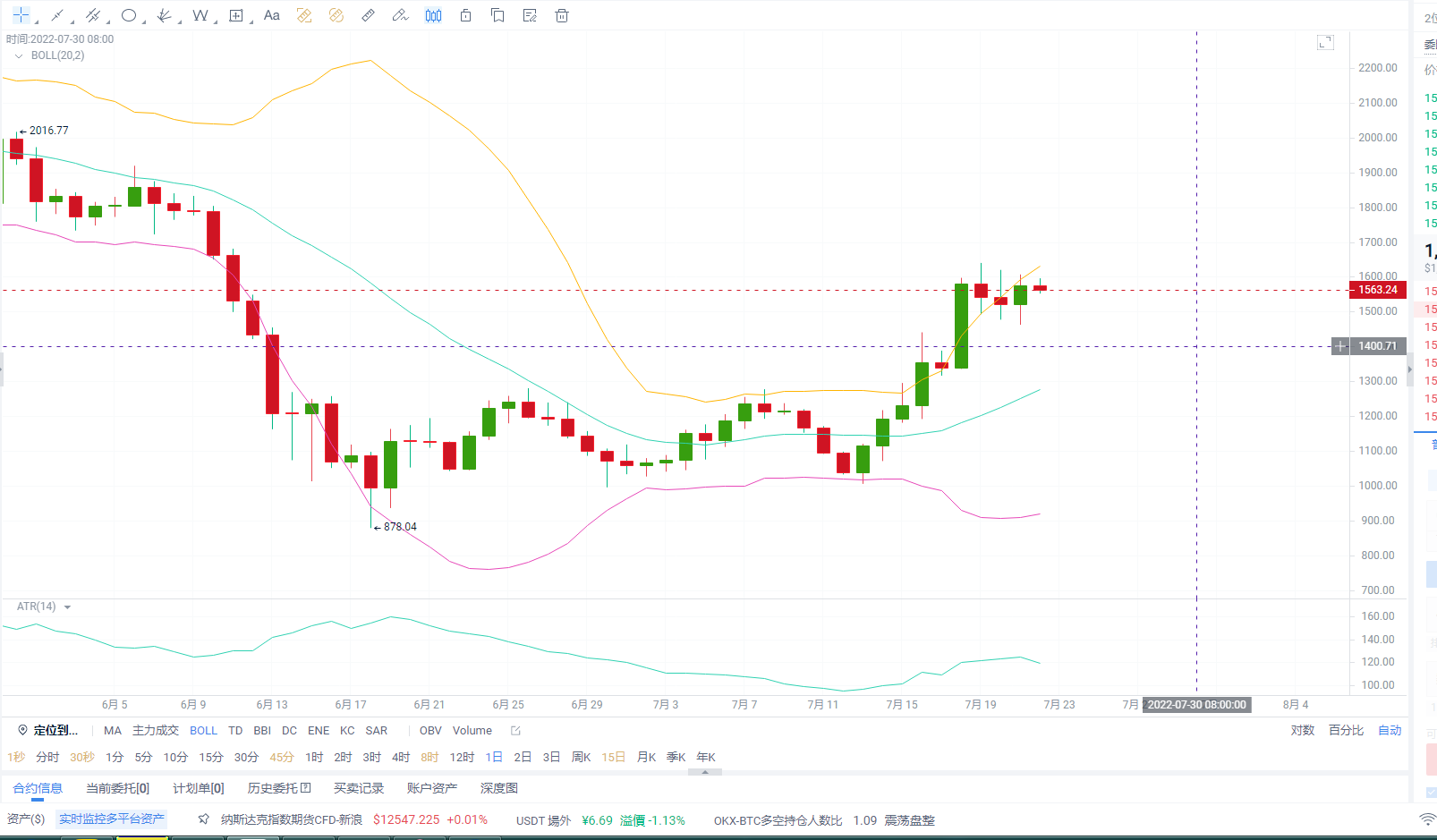Viewport: 1437px width, 840px height.
Task: Expand chart with the fullscreen corner icon
Action: tap(1325, 42)
